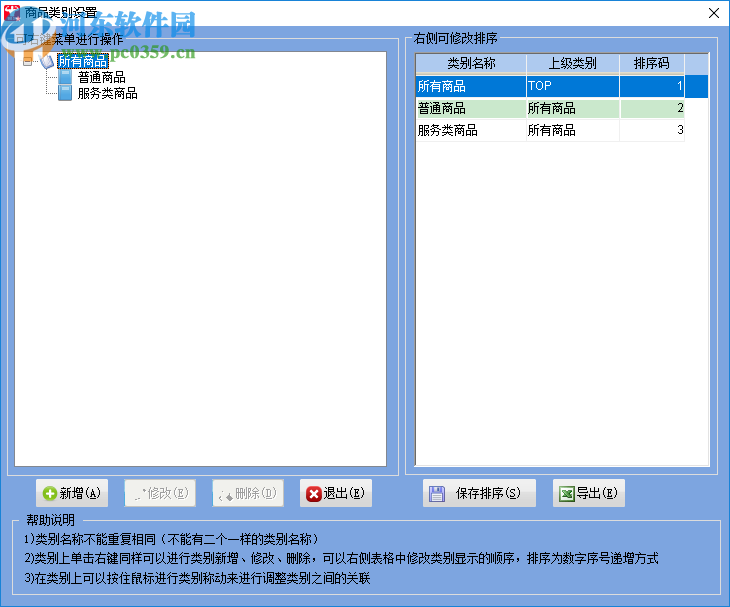Click 保存排序(S) to save order
This screenshot has height=607, width=730.
(x=479, y=493)
